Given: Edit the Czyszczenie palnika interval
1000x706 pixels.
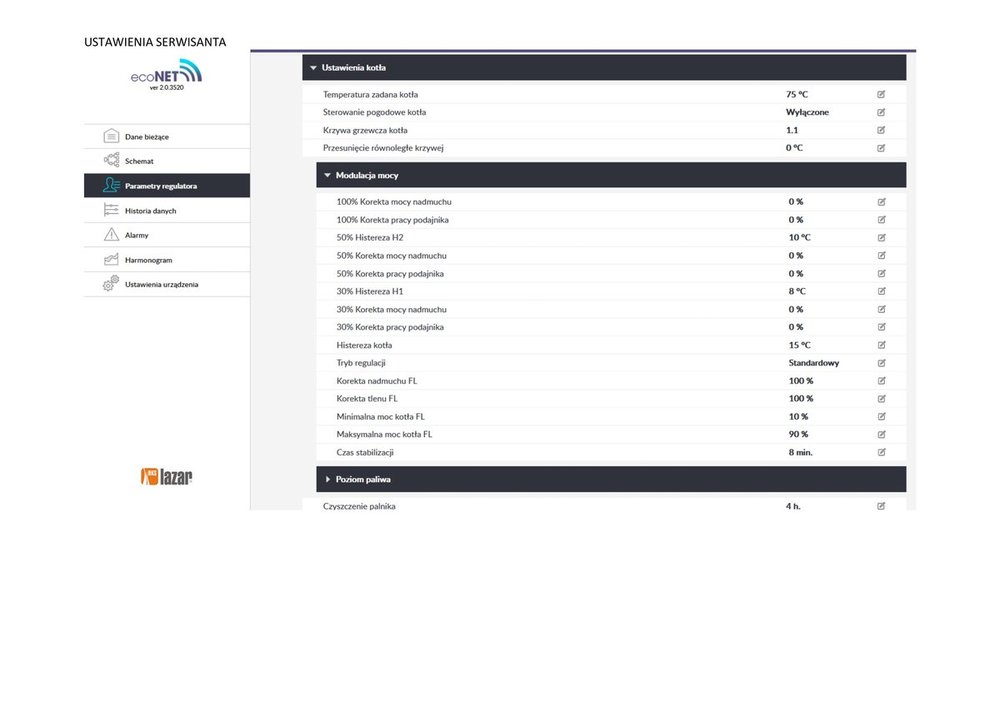Looking at the screenshot, I should pyautogui.click(x=881, y=506).
